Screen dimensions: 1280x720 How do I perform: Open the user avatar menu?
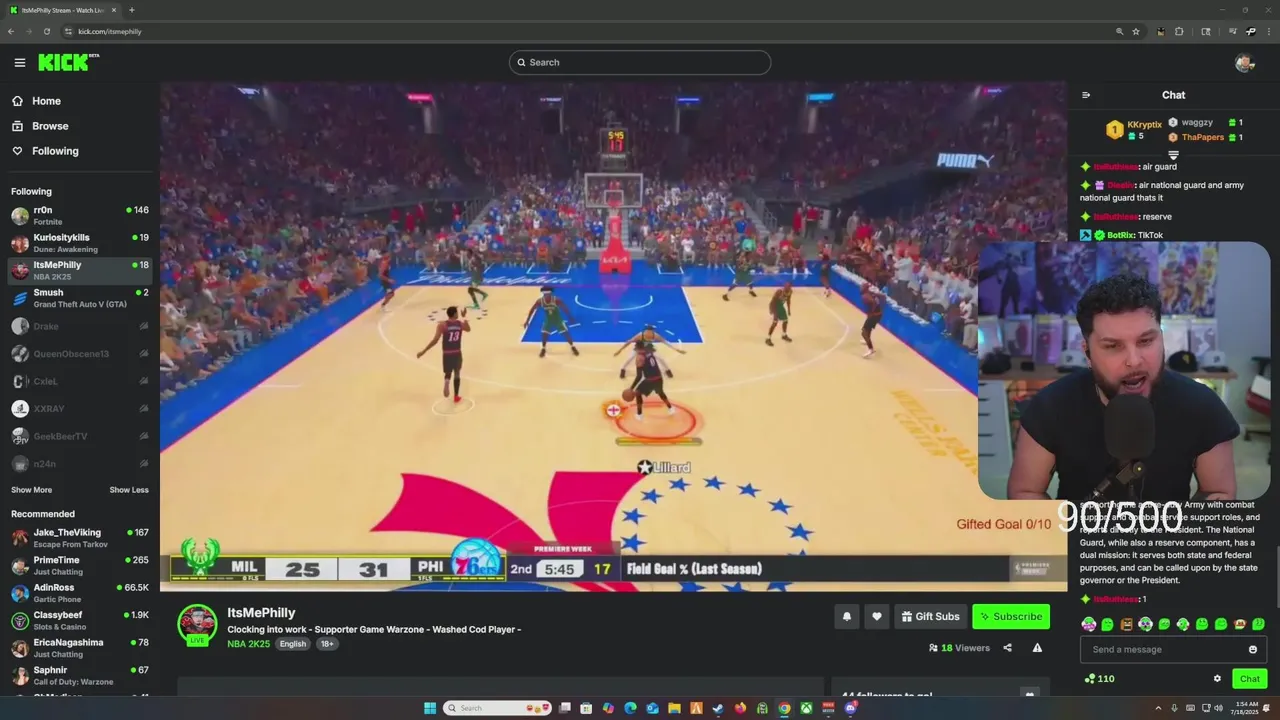pyautogui.click(x=1244, y=63)
